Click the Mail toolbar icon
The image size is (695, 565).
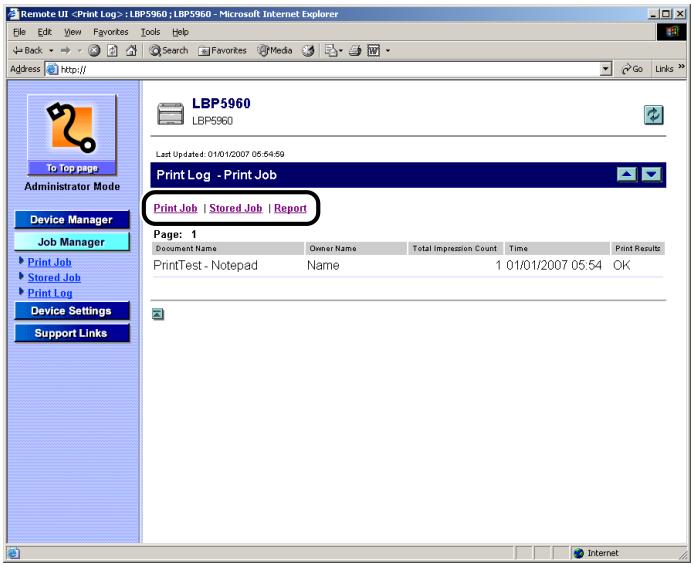331,51
